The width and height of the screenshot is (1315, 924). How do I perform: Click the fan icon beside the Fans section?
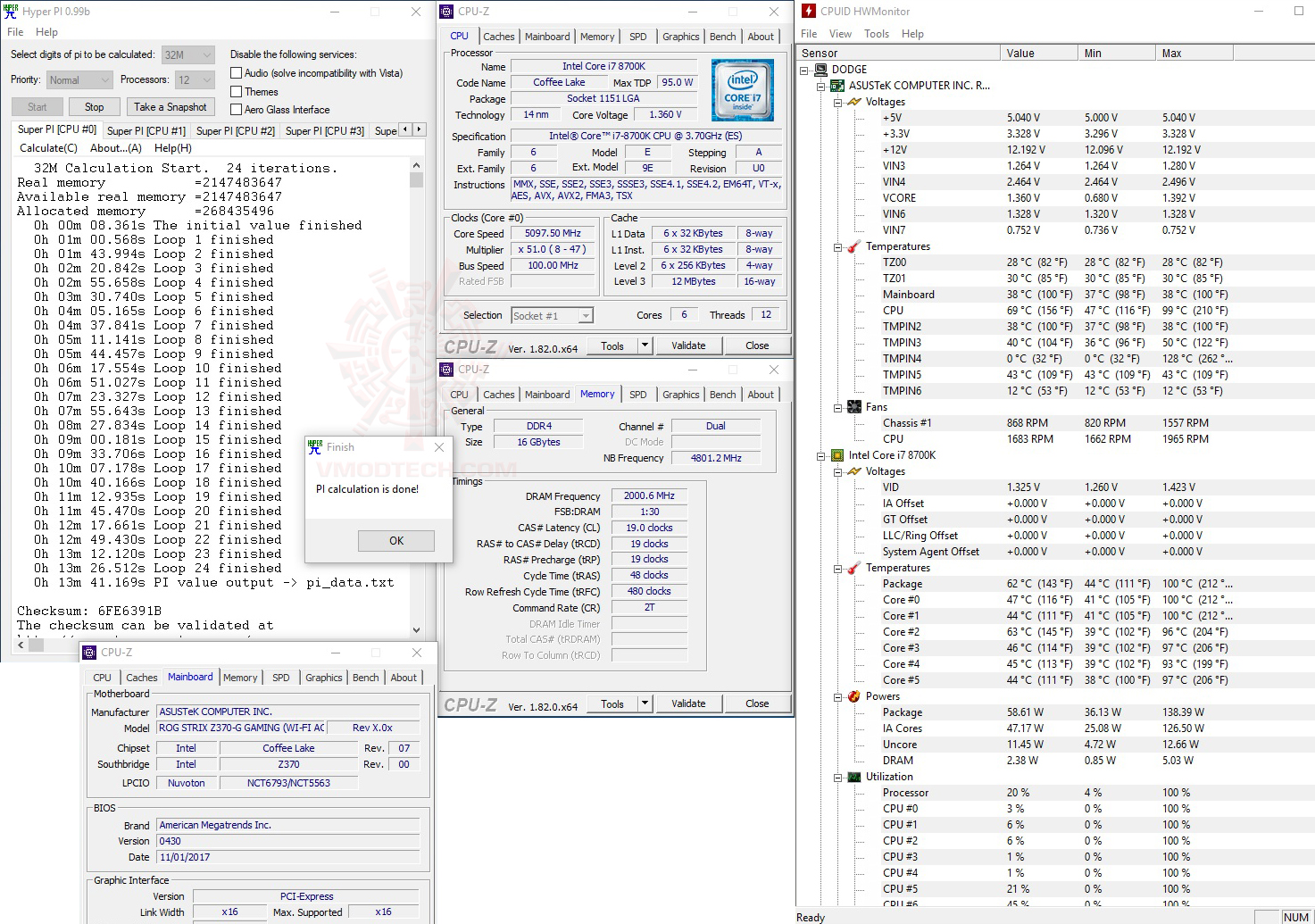[x=853, y=406]
